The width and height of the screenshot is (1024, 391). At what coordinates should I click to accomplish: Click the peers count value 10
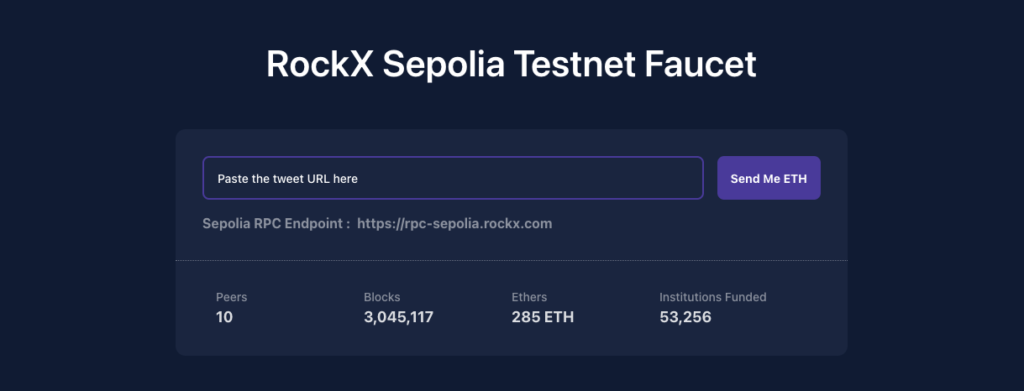224,318
